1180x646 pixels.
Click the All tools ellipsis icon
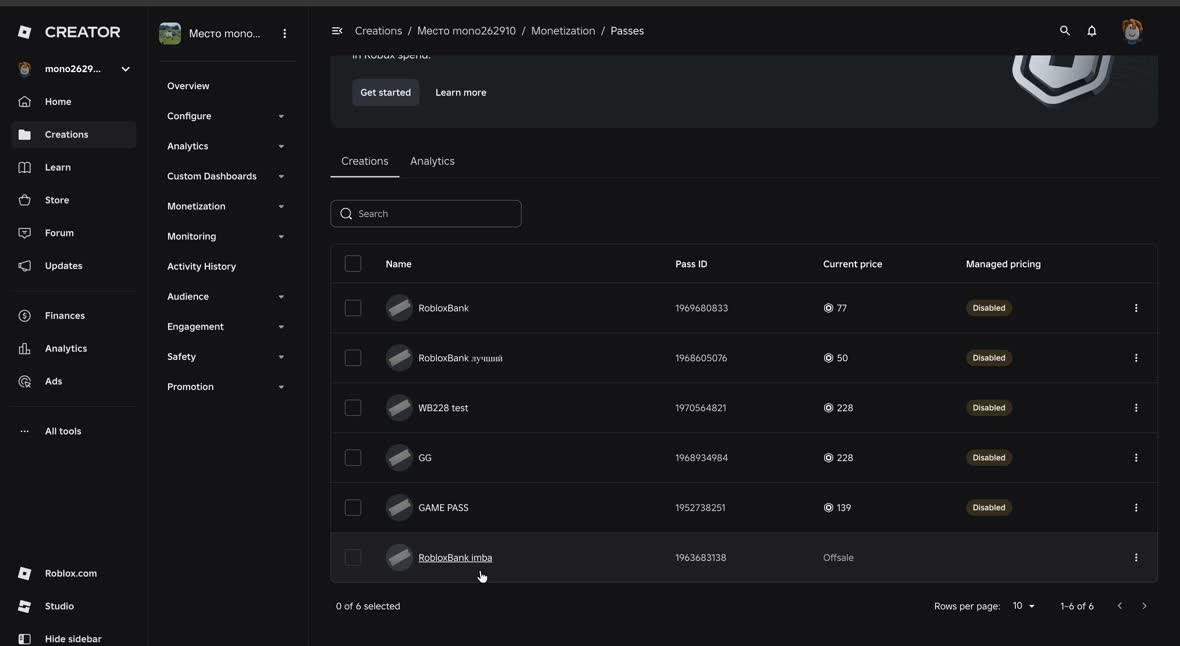click(x=24, y=431)
